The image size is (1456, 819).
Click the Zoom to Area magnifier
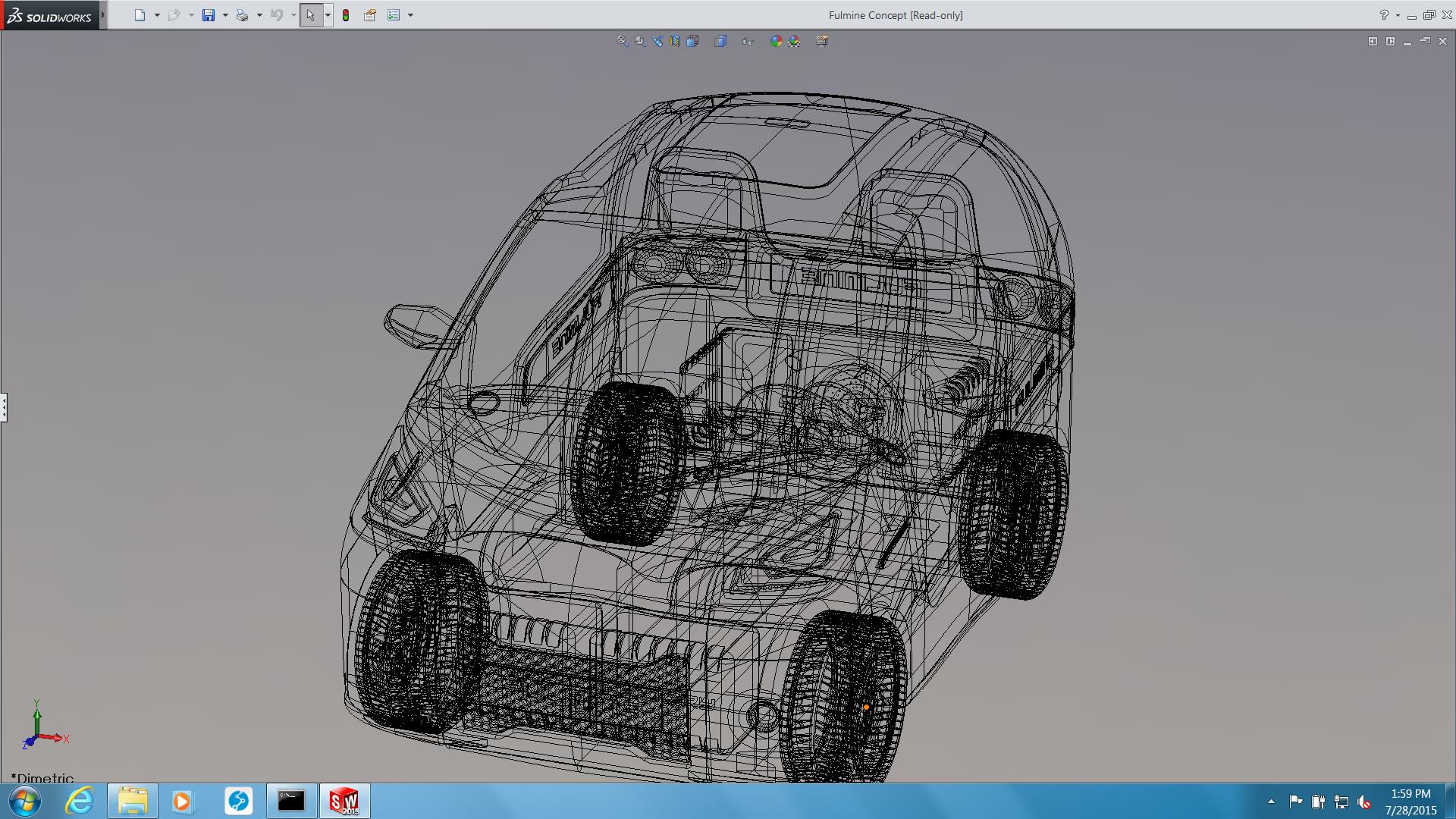click(x=640, y=42)
